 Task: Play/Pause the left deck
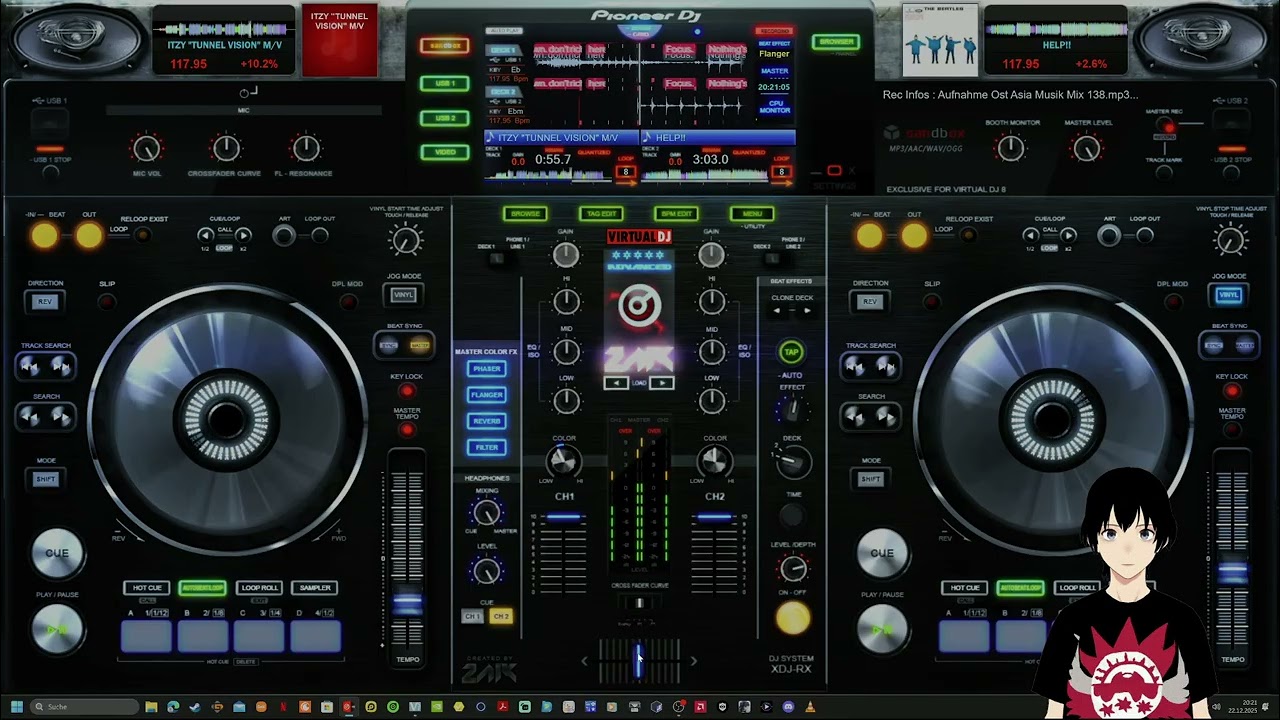coord(57,630)
